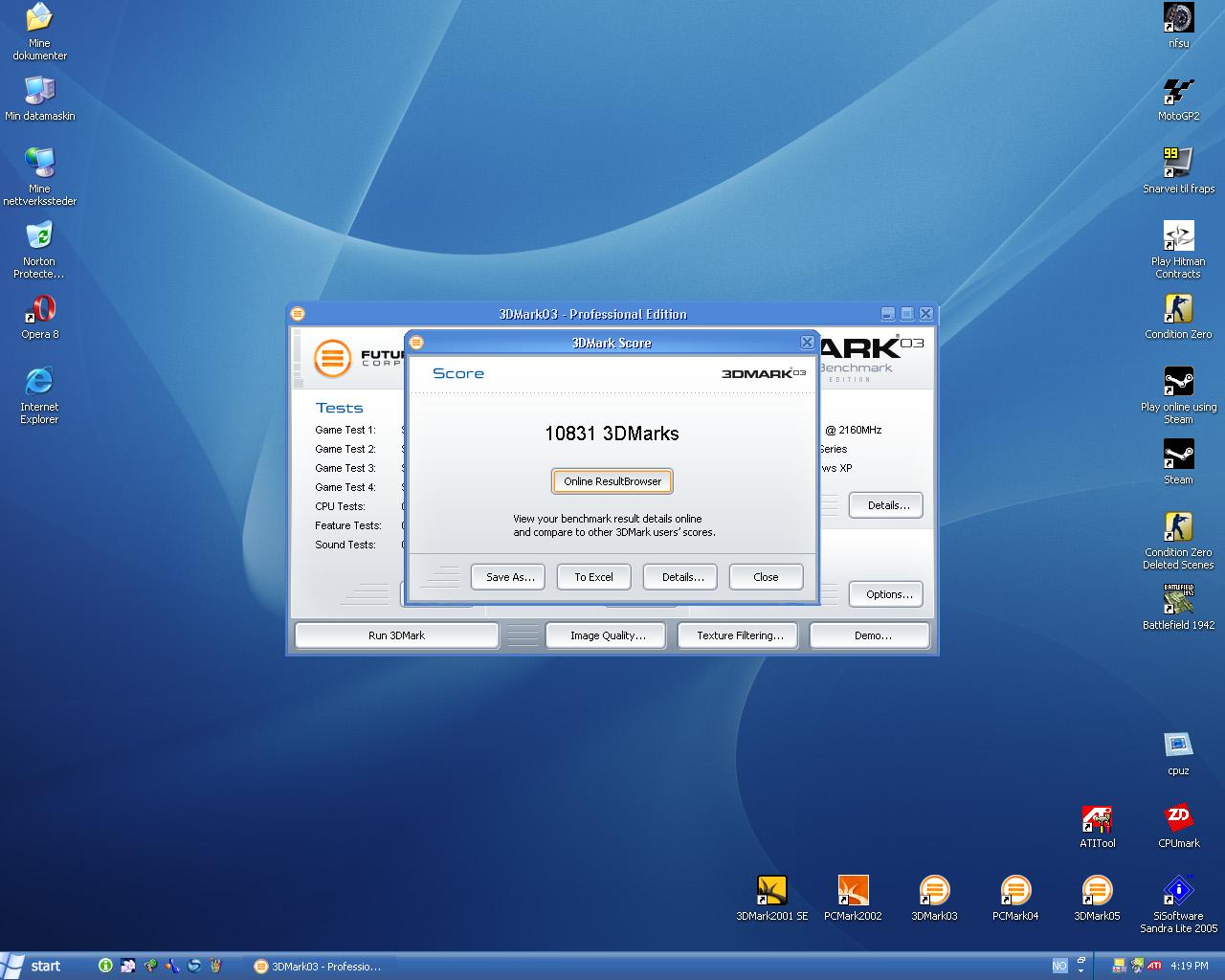Screen dimensions: 1225x980
Task: Click the NO language bar indicator
Action: click(1058, 966)
